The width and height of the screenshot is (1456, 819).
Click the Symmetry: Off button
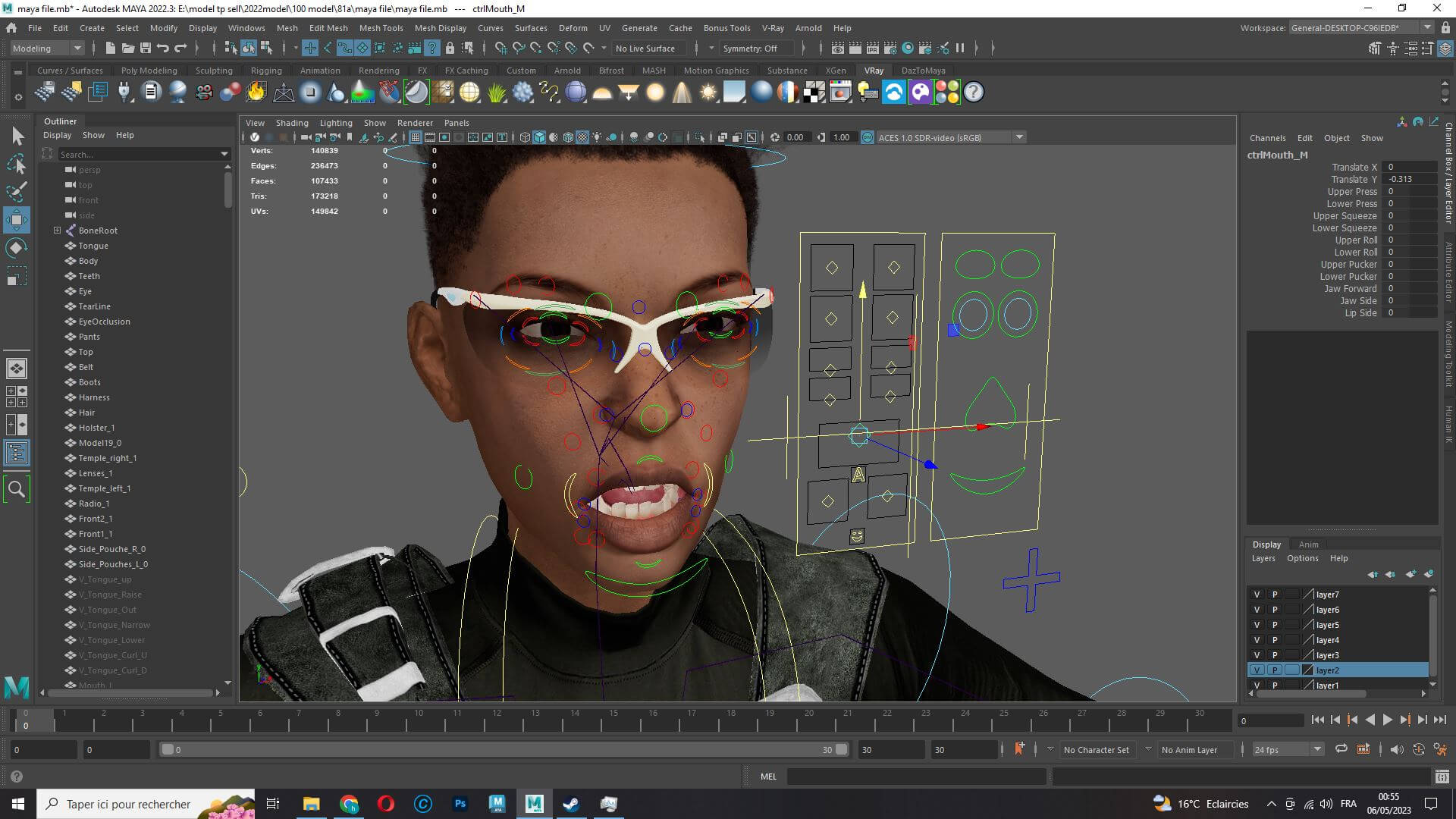click(x=749, y=48)
